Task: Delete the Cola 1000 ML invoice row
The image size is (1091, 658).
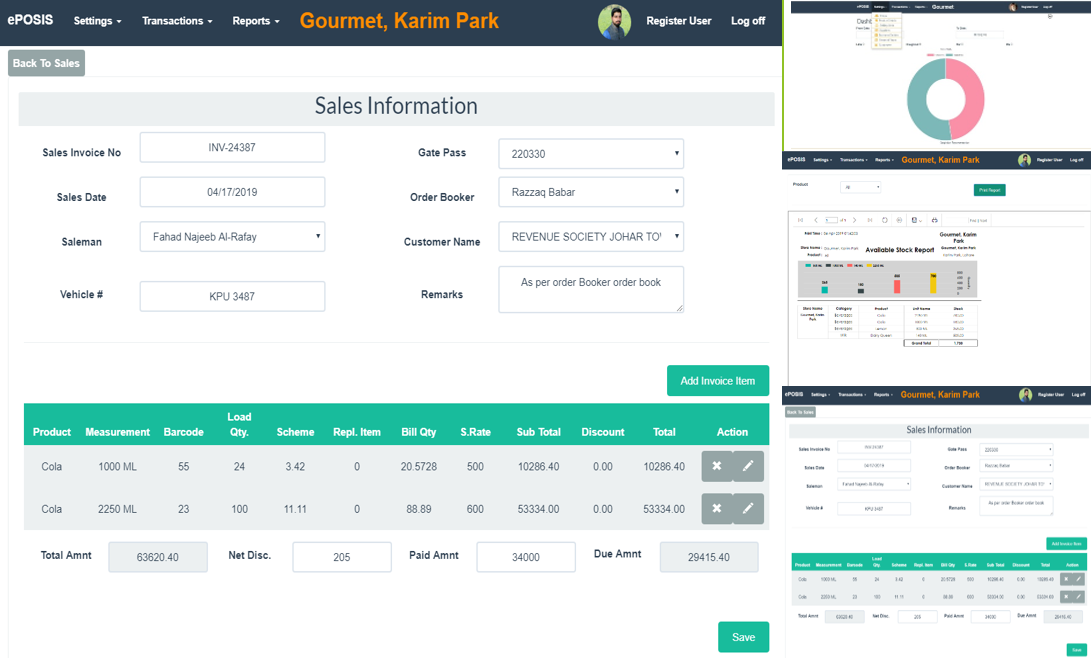Action: [x=717, y=467]
